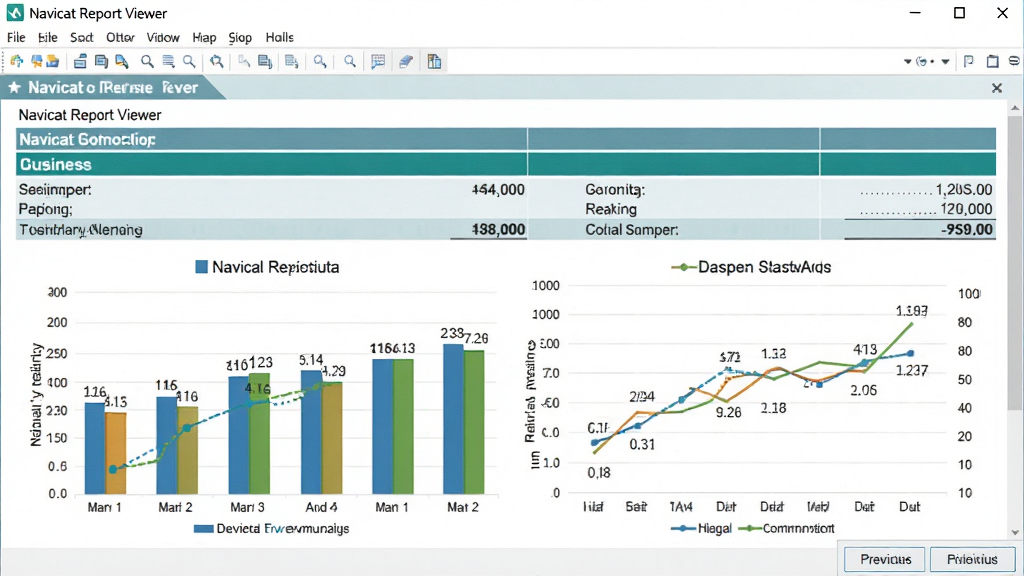1024x576 pixels.
Task: Click the Gusiness section header
Action: point(506,164)
